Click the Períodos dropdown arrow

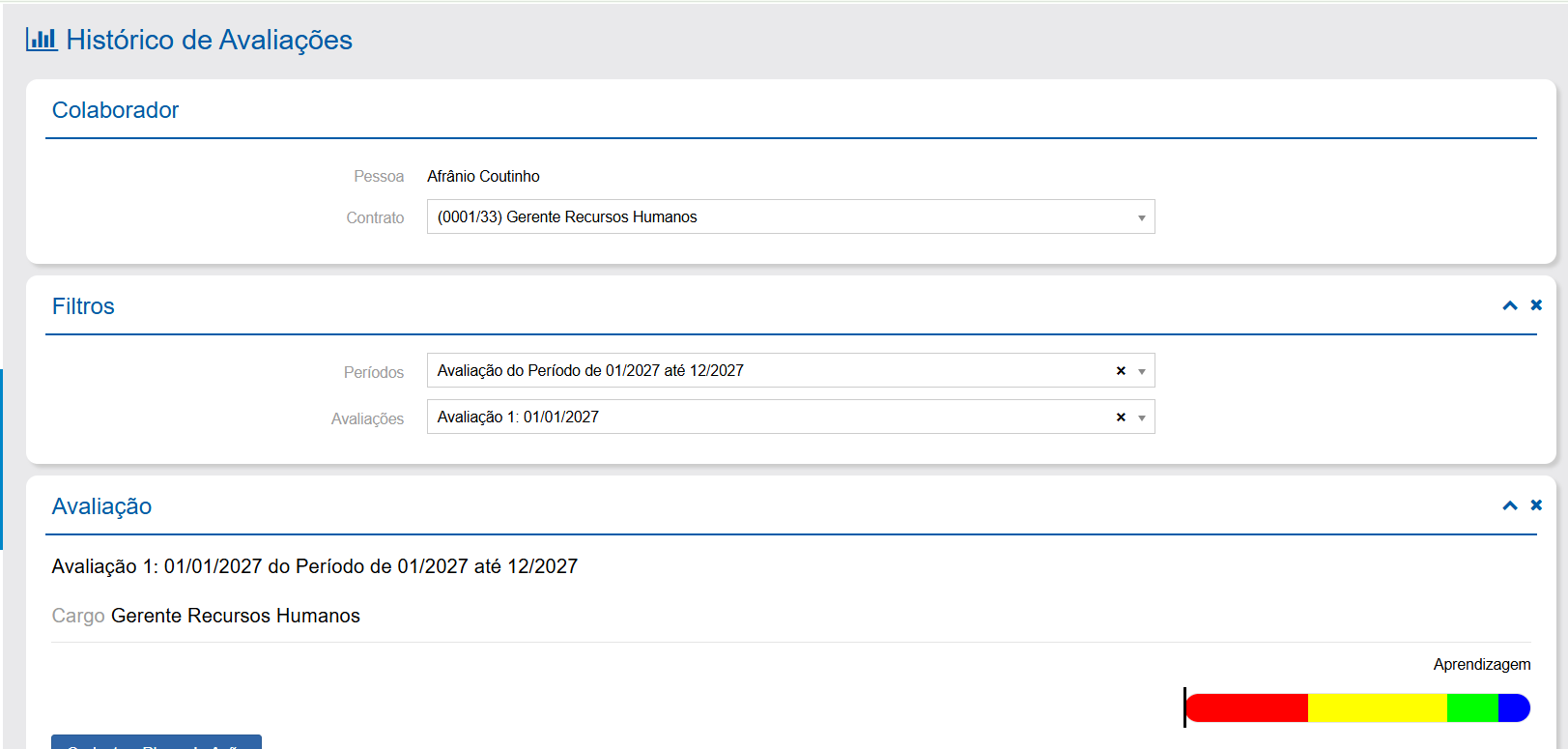click(x=1142, y=371)
